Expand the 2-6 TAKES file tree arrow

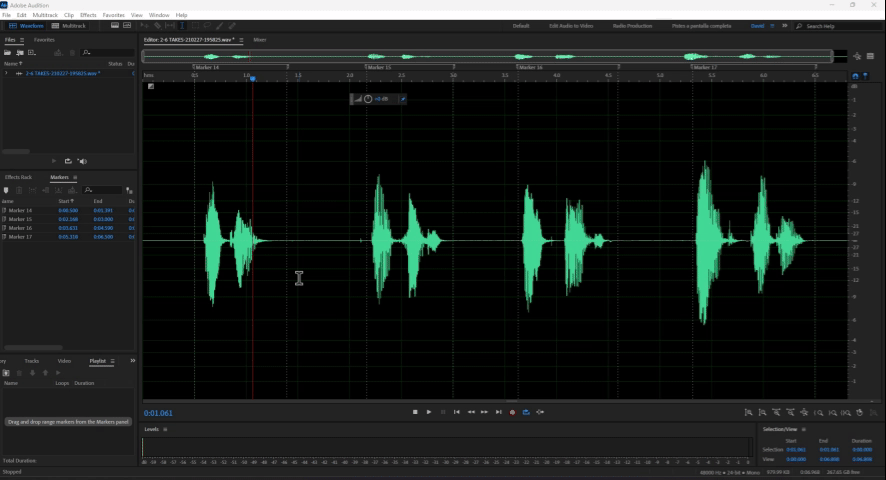[x=6, y=73]
